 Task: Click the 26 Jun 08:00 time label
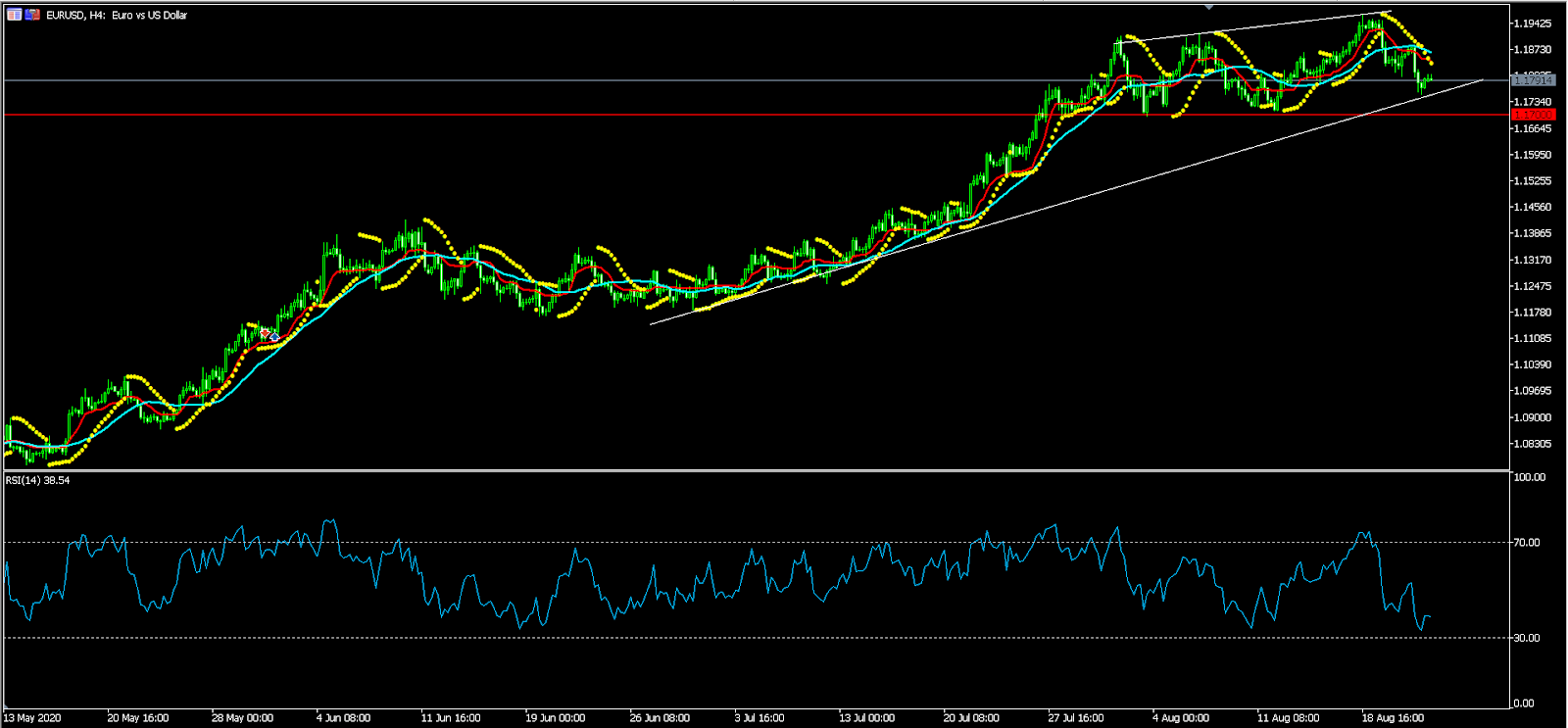pos(660,718)
